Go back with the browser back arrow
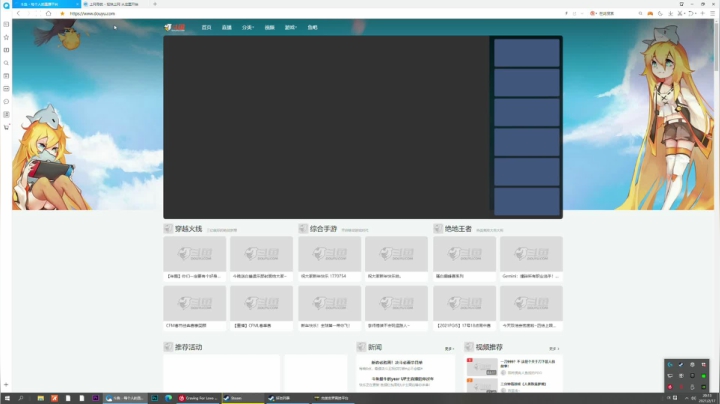 (x=18, y=14)
